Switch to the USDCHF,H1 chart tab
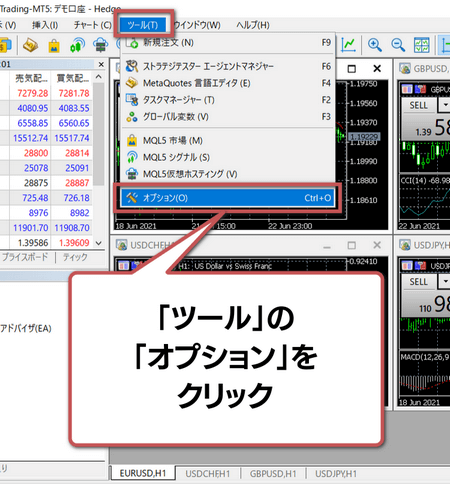This screenshot has height=484, width=450. 207,474
